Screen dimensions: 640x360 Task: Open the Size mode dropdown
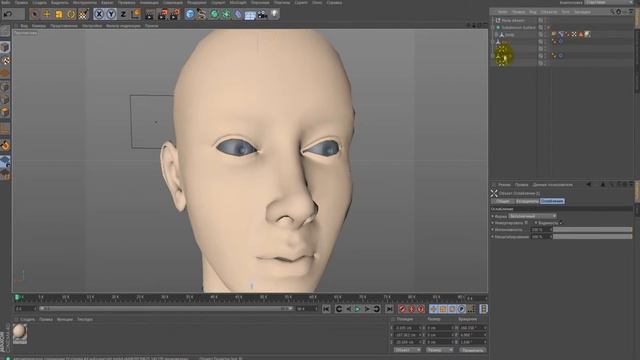click(439, 350)
